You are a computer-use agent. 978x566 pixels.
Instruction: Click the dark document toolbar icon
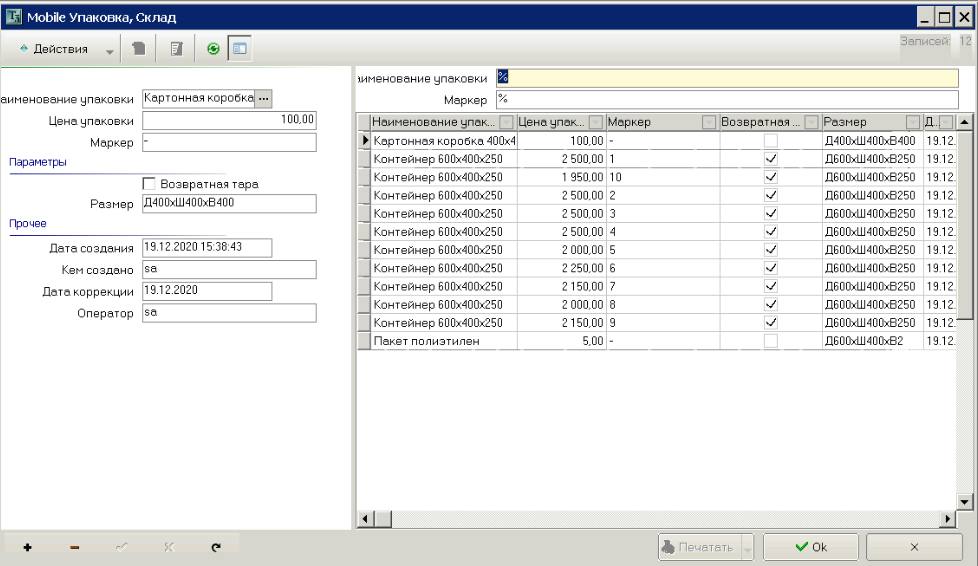(138, 49)
